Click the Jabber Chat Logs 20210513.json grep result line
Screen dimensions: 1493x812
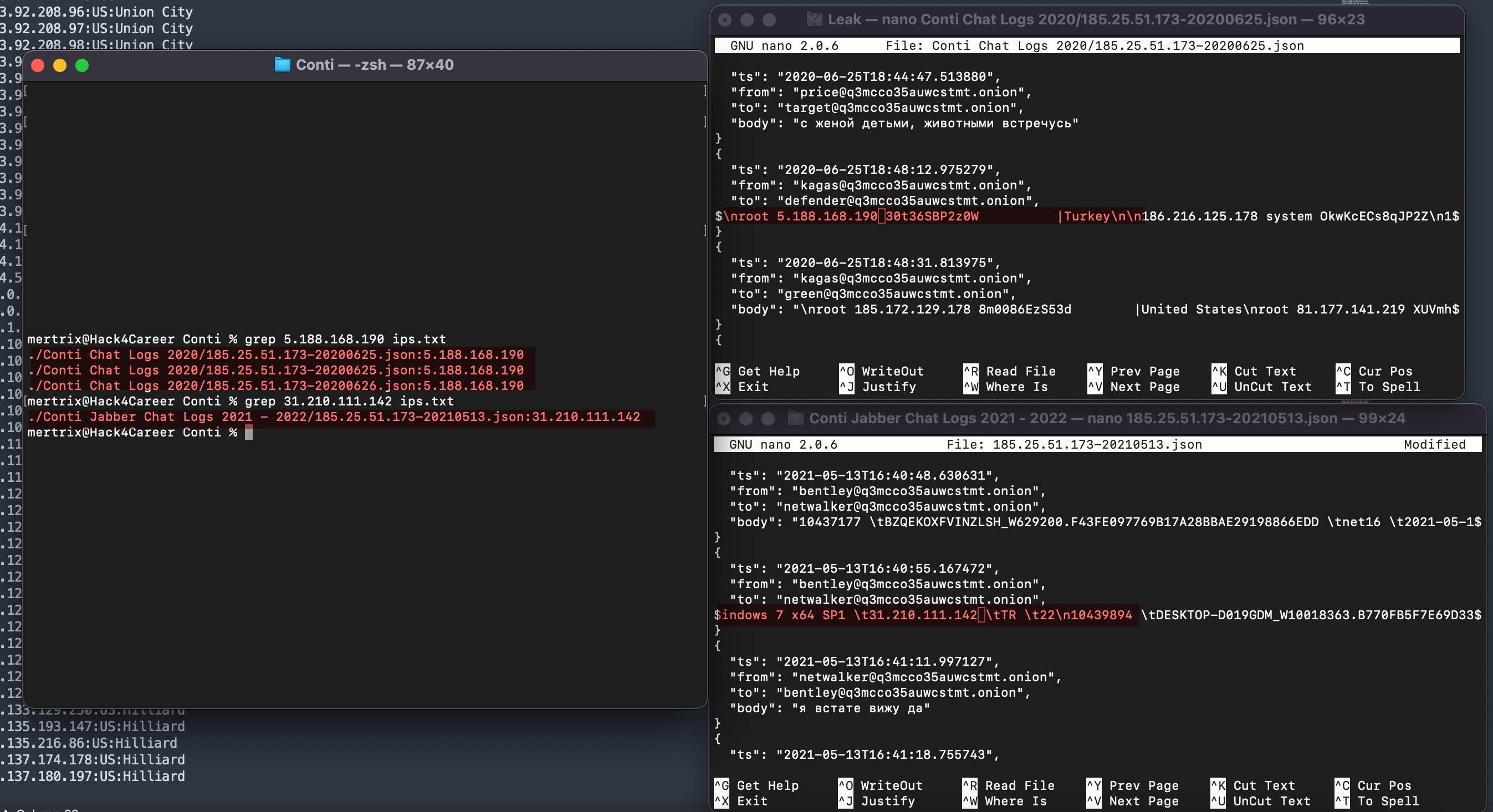[x=334, y=417]
